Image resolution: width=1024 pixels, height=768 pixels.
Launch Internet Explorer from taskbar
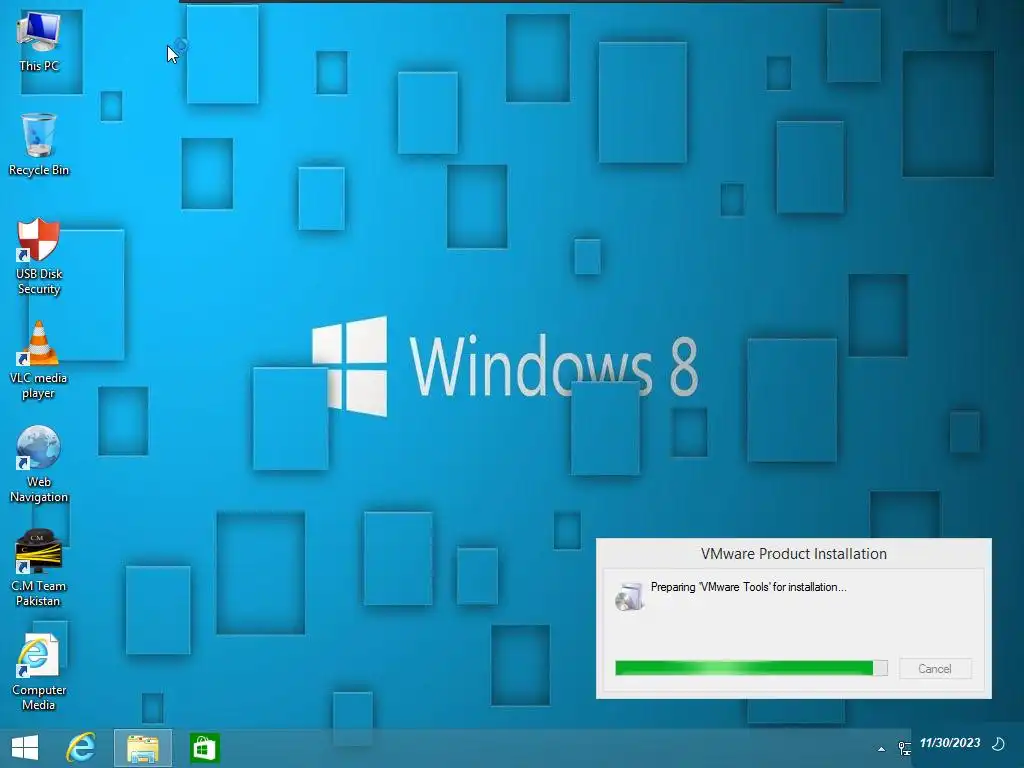tap(81, 748)
